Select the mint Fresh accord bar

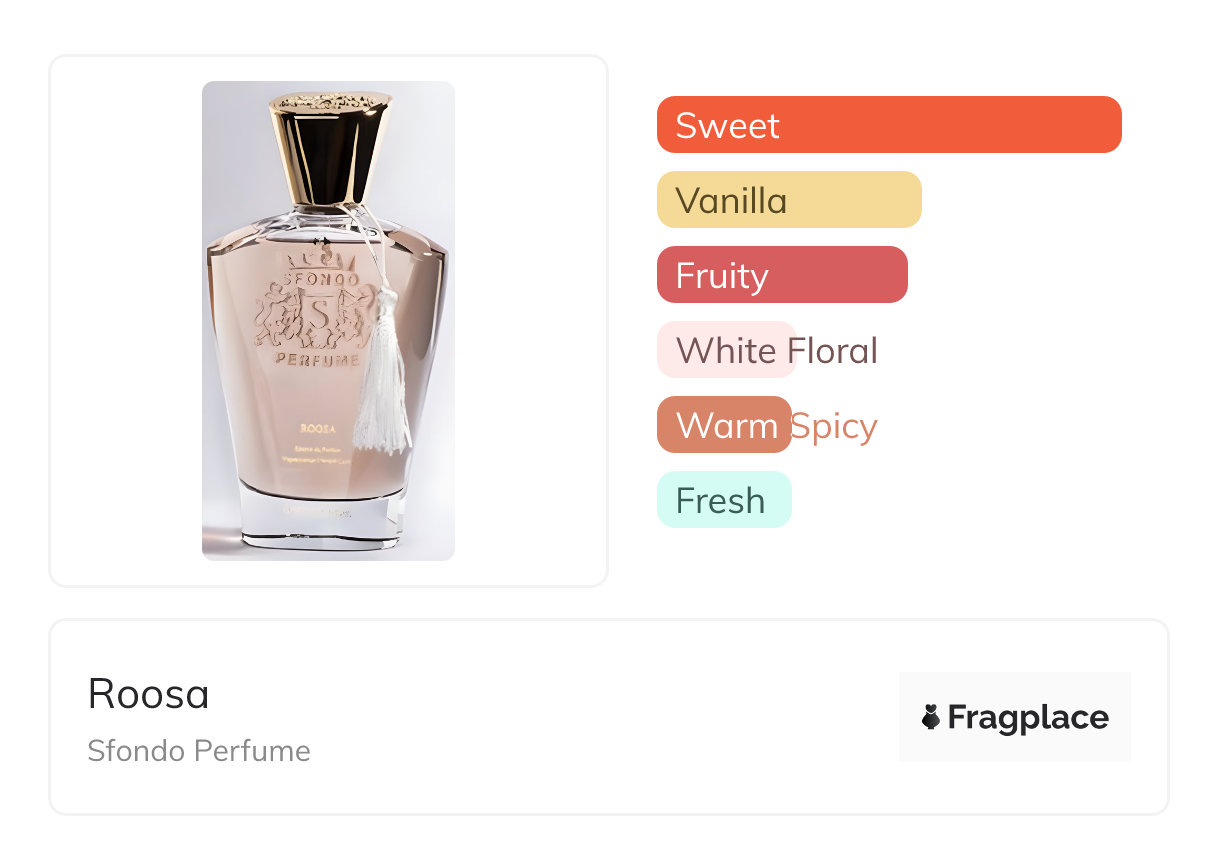pyautogui.click(x=723, y=500)
